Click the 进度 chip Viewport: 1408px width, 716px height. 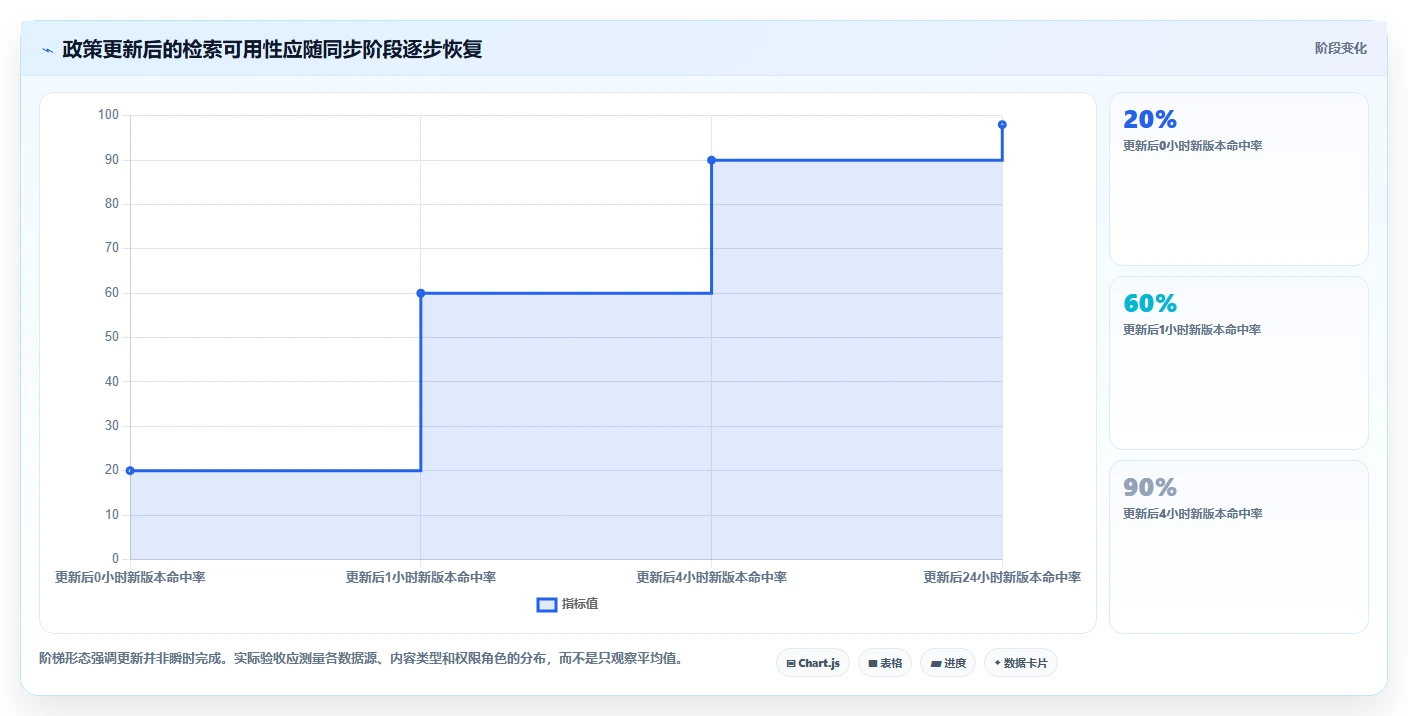click(948, 663)
